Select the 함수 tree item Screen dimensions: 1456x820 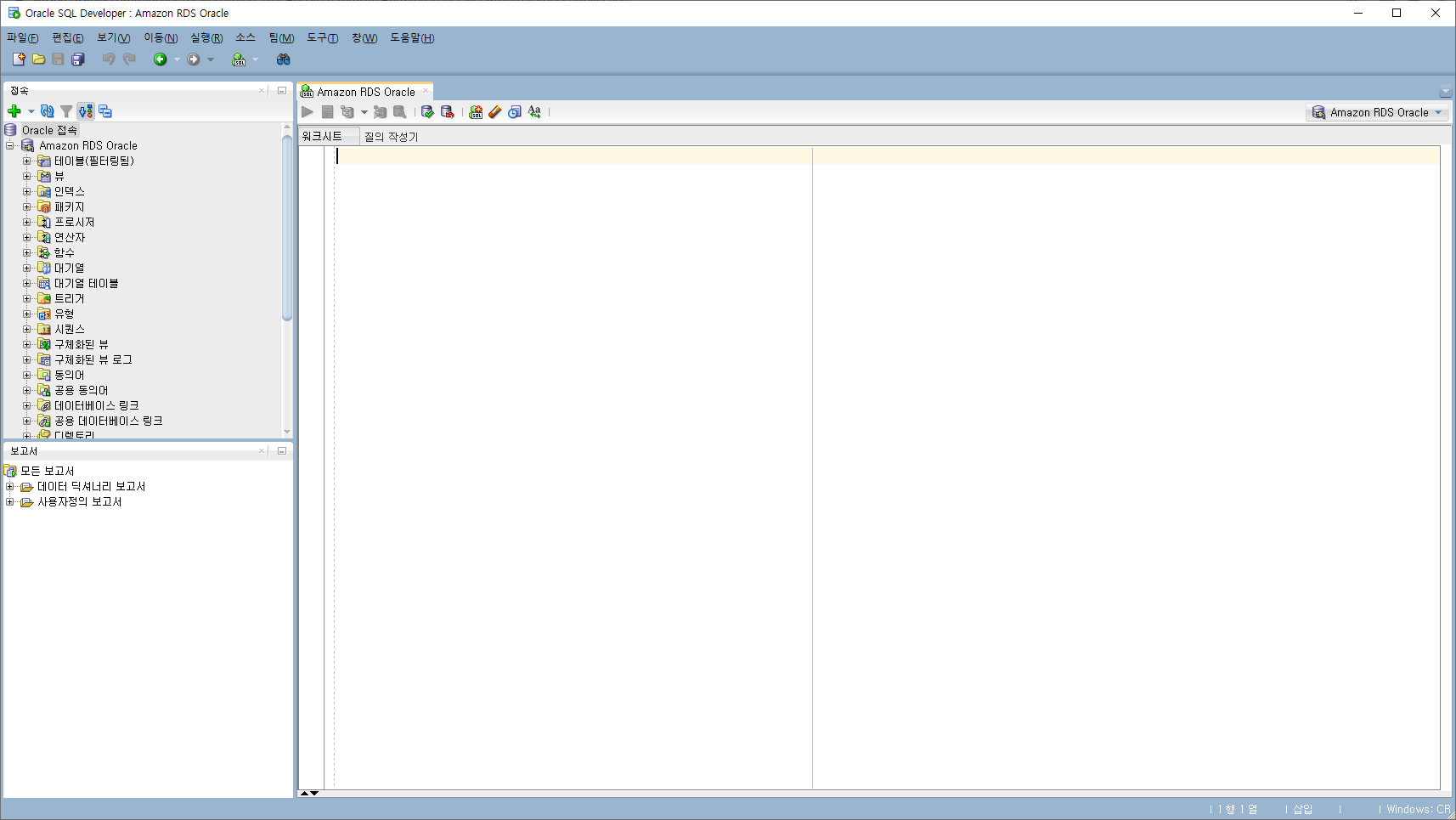65,253
